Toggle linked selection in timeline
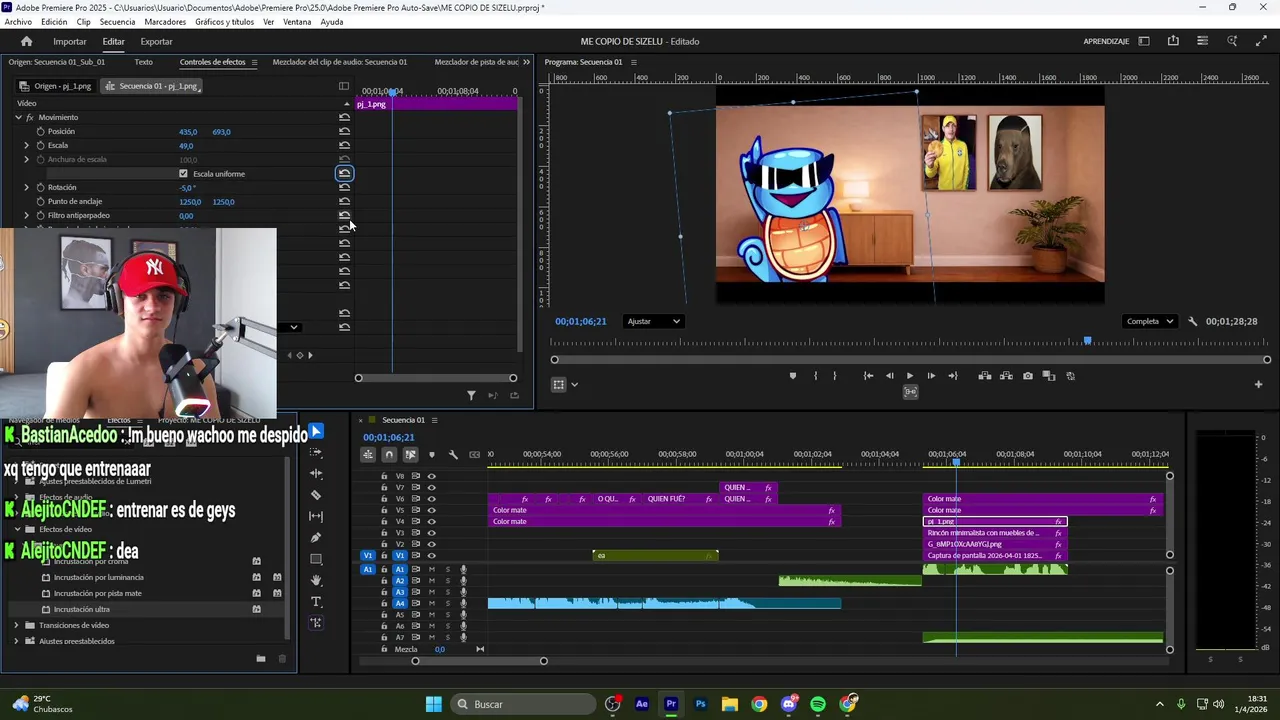 point(410,455)
